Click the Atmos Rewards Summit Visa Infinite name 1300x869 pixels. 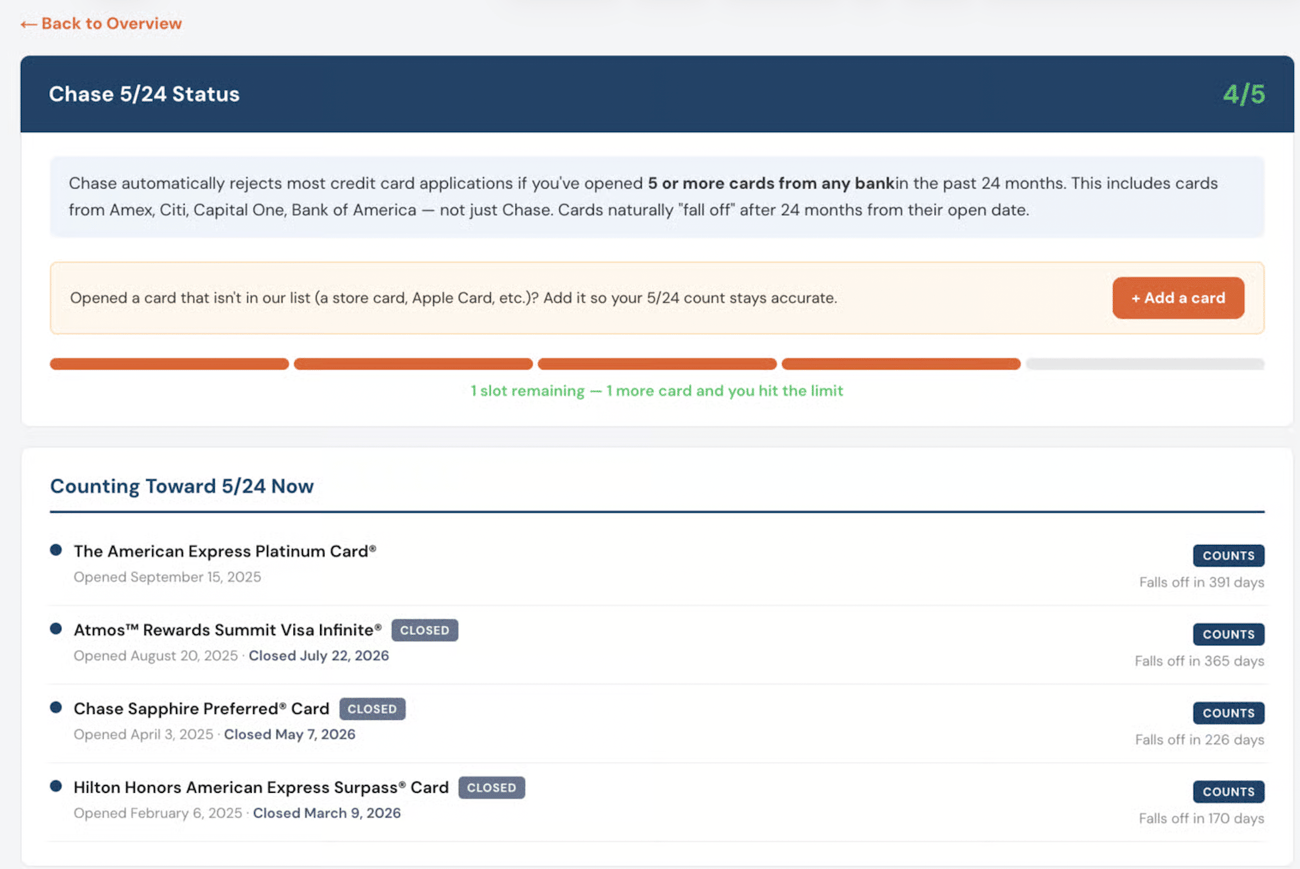(x=228, y=630)
